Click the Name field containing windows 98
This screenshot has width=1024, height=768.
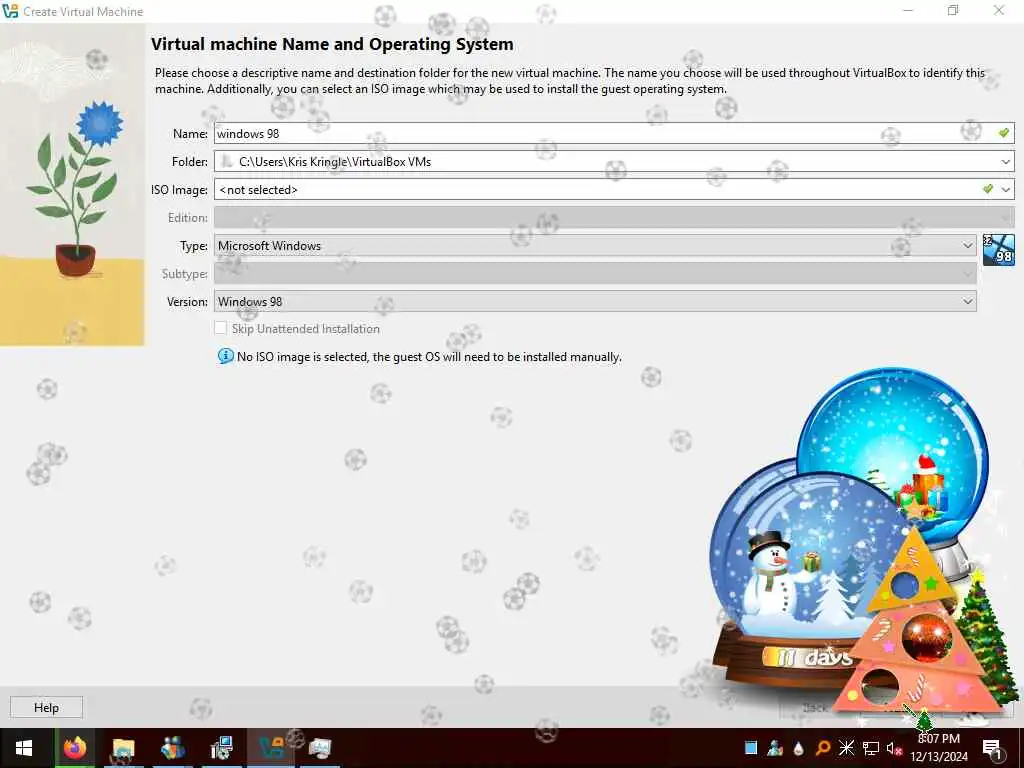click(614, 133)
